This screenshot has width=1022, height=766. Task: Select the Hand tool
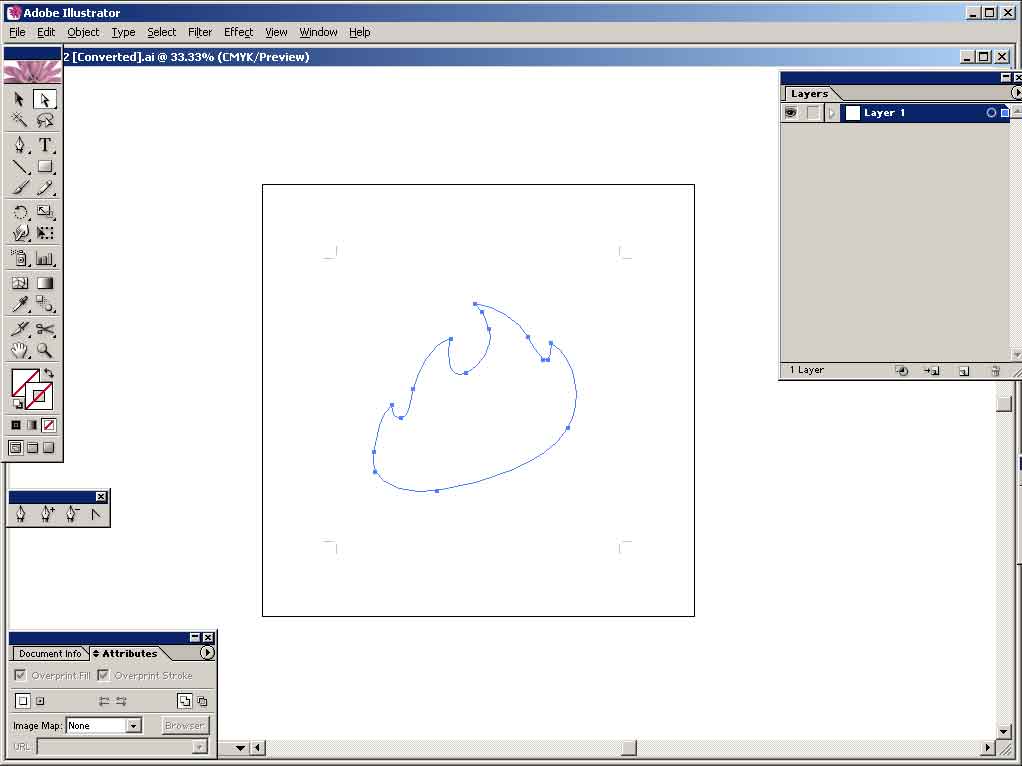[x=19, y=351]
